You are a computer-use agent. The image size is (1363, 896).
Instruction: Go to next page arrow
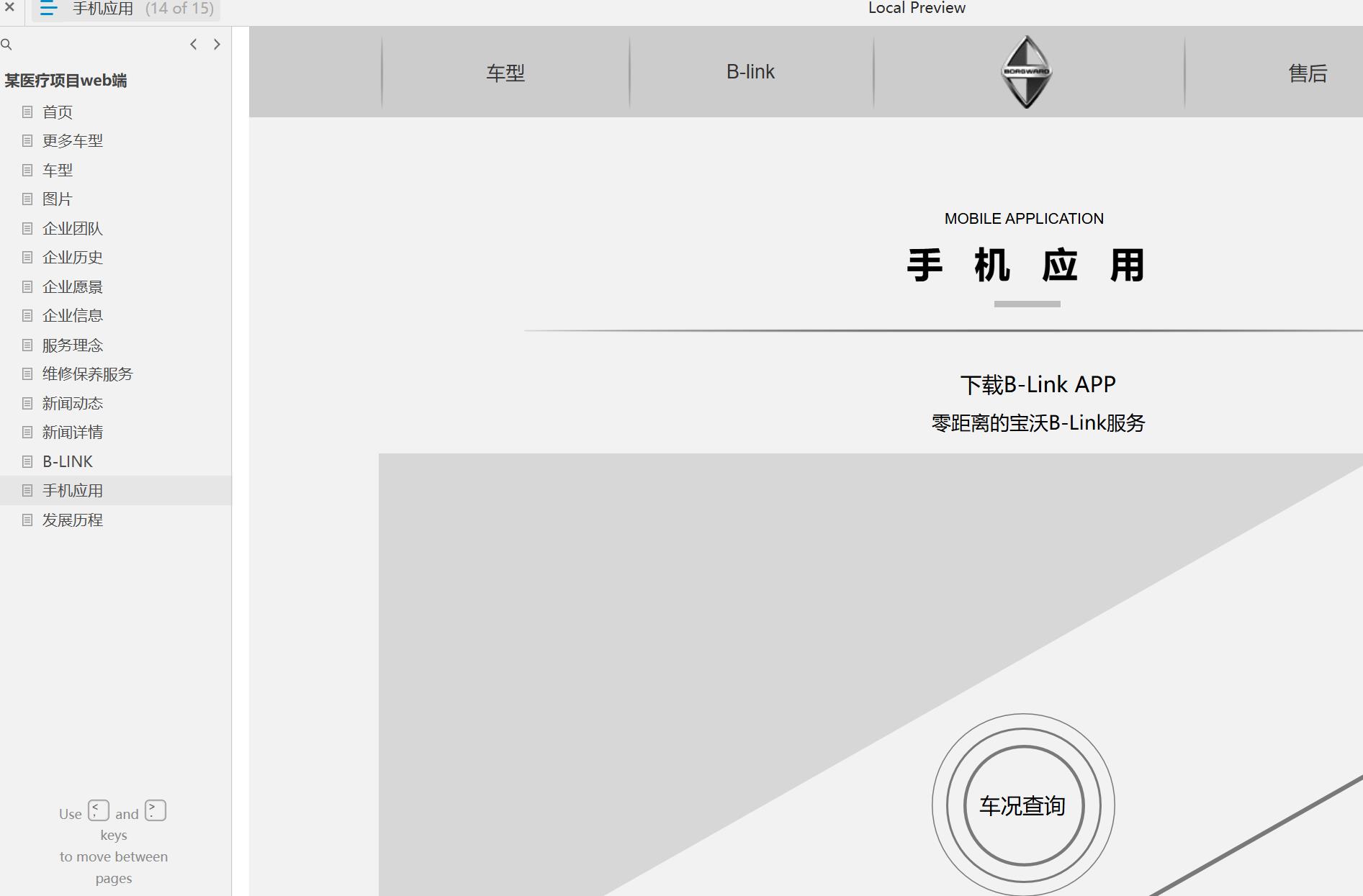tap(217, 45)
